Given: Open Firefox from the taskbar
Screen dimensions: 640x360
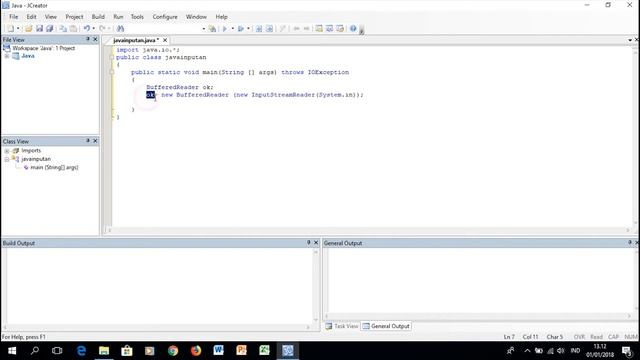Looking at the screenshot, I should 196,351.
